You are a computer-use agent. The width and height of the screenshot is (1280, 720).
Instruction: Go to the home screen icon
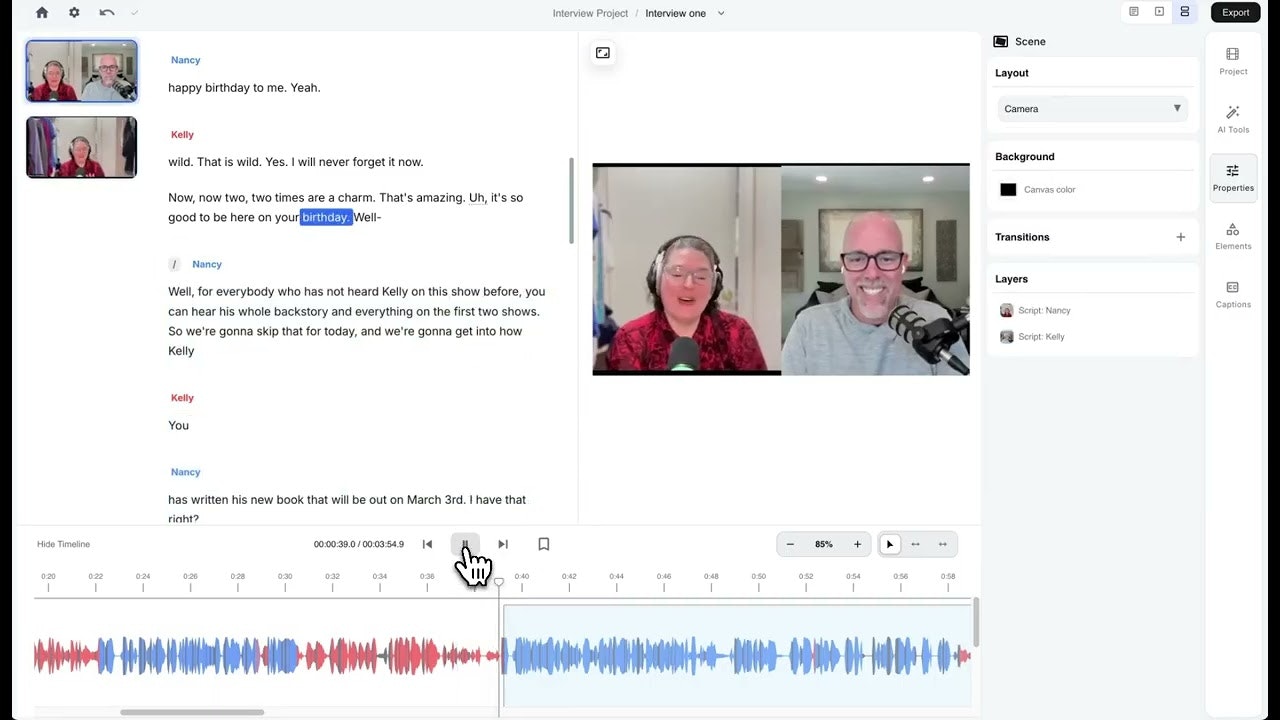42,13
